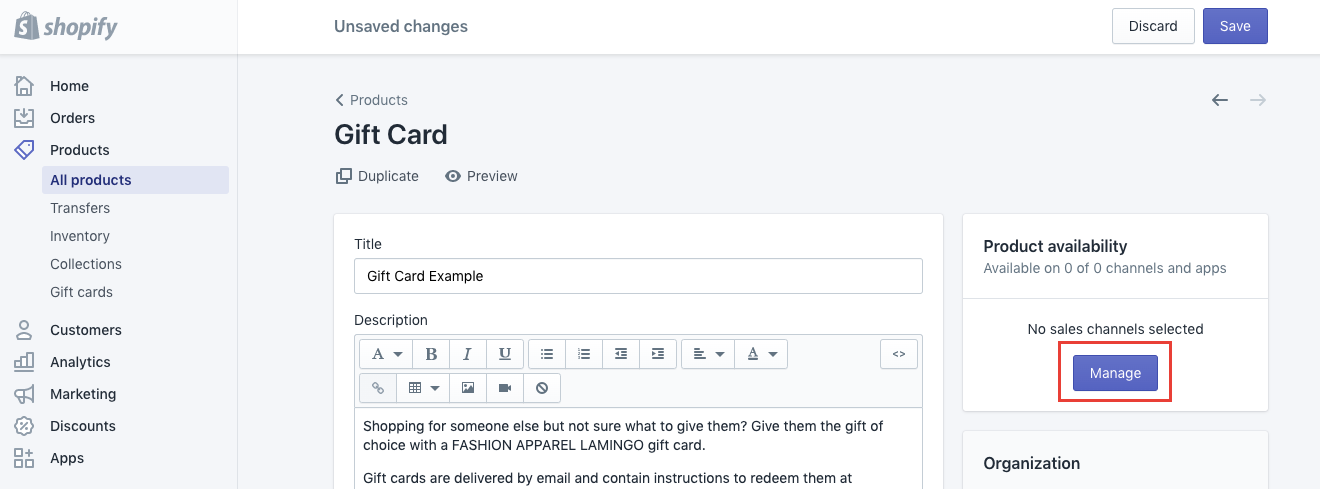Insert a bulleted list
The image size is (1320, 489).
[547, 354]
